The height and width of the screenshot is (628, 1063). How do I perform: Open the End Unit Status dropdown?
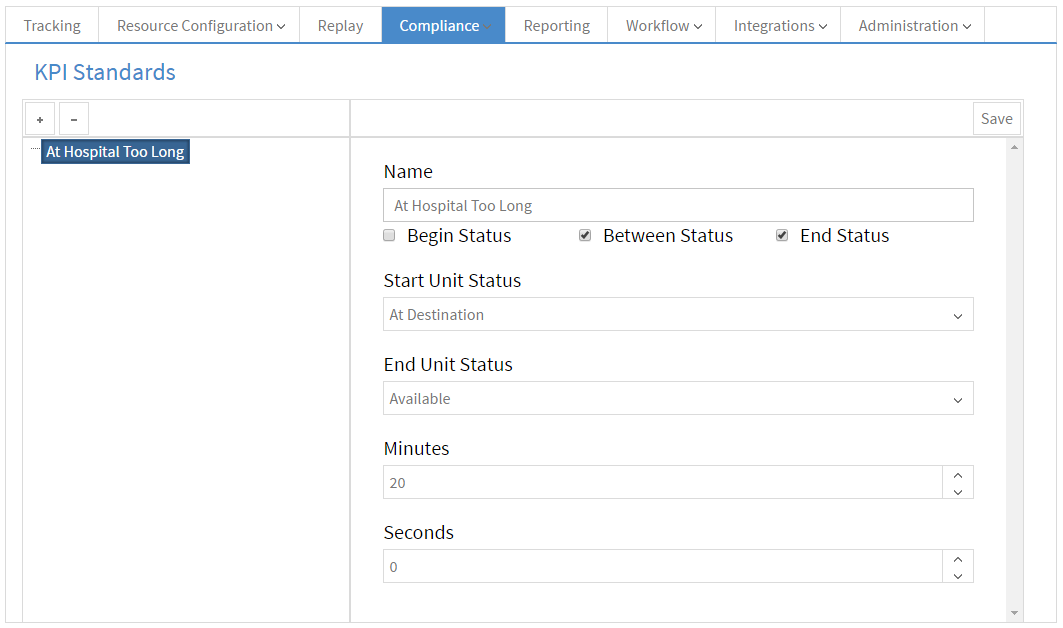(x=959, y=398)
